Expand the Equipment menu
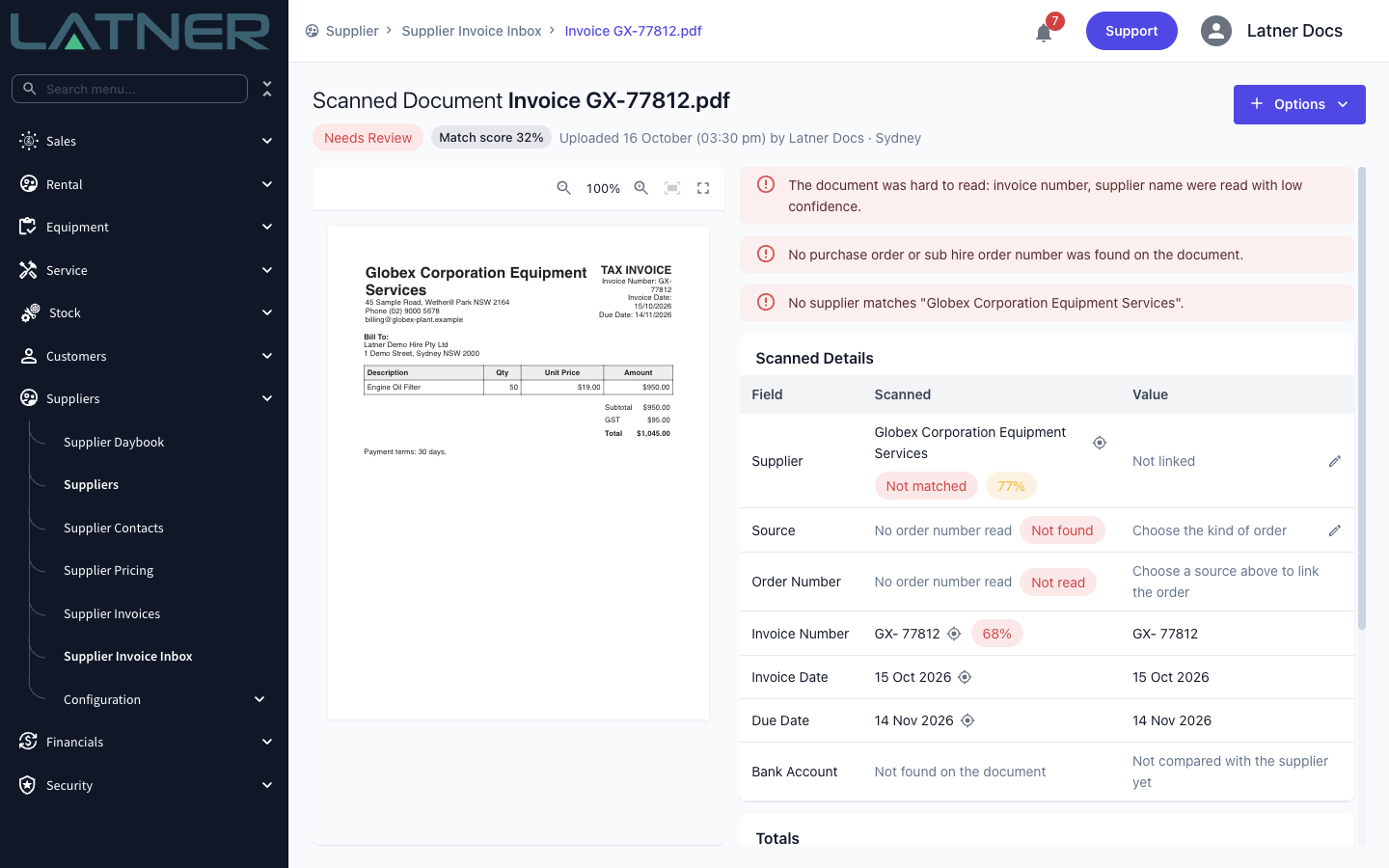Screen dimensions: 1389x868 pos(145,227)
